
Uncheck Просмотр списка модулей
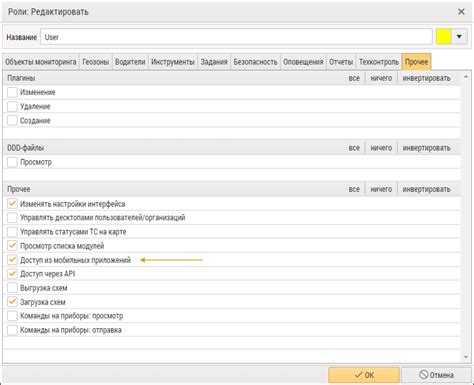coord(12,246)
